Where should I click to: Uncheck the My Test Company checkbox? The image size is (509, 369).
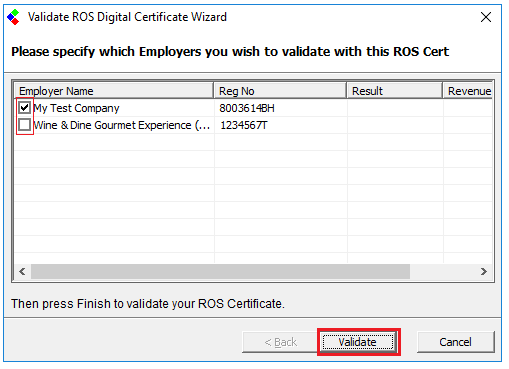(25, 108)
